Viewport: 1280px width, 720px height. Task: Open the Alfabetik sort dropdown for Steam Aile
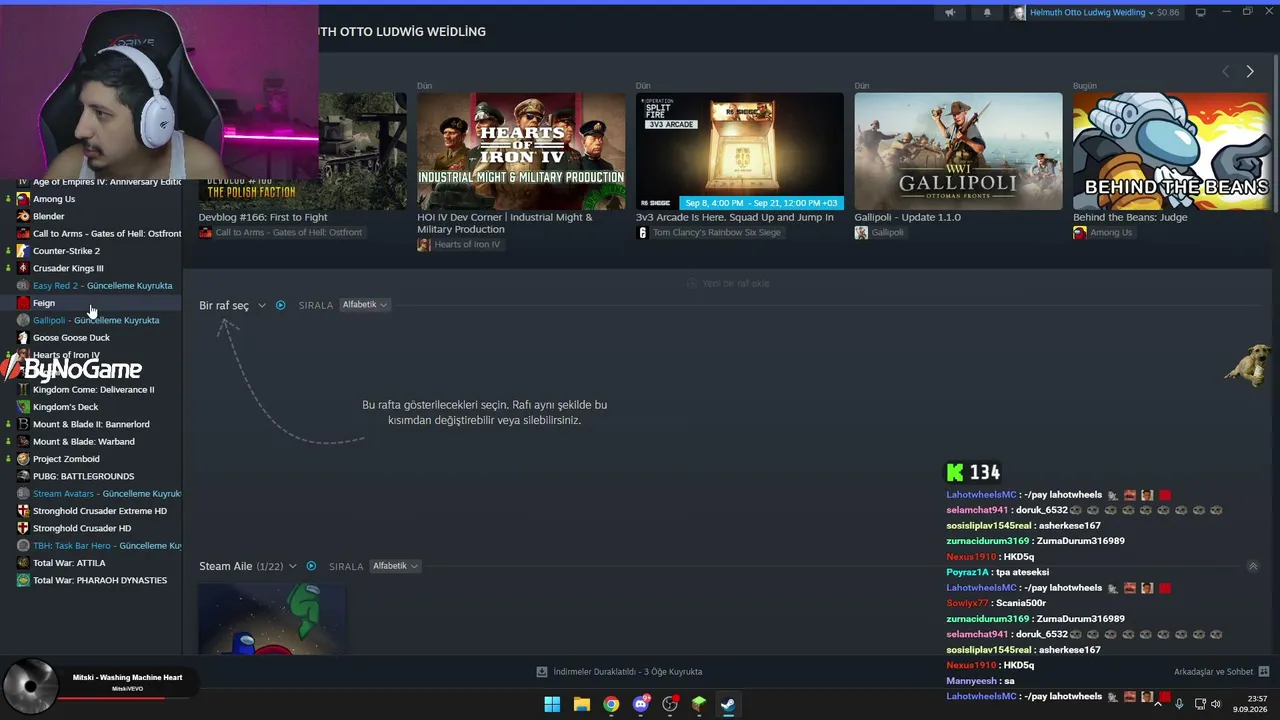395,566
